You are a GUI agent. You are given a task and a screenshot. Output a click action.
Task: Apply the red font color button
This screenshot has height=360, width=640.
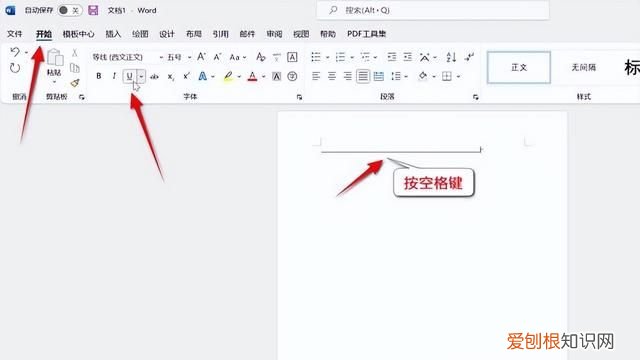click(x=253, y=76)
